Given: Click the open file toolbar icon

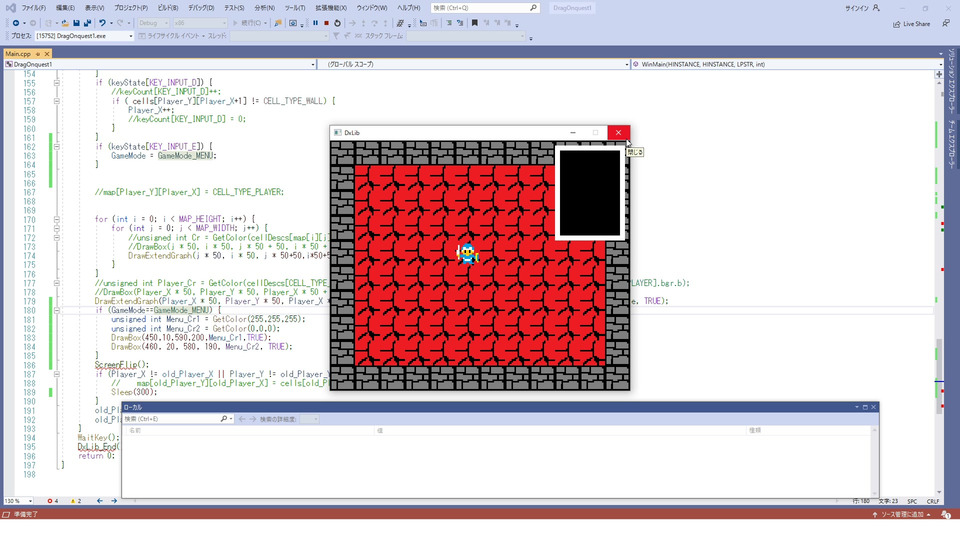Looking at the screenshot, I should coord(64,23).
